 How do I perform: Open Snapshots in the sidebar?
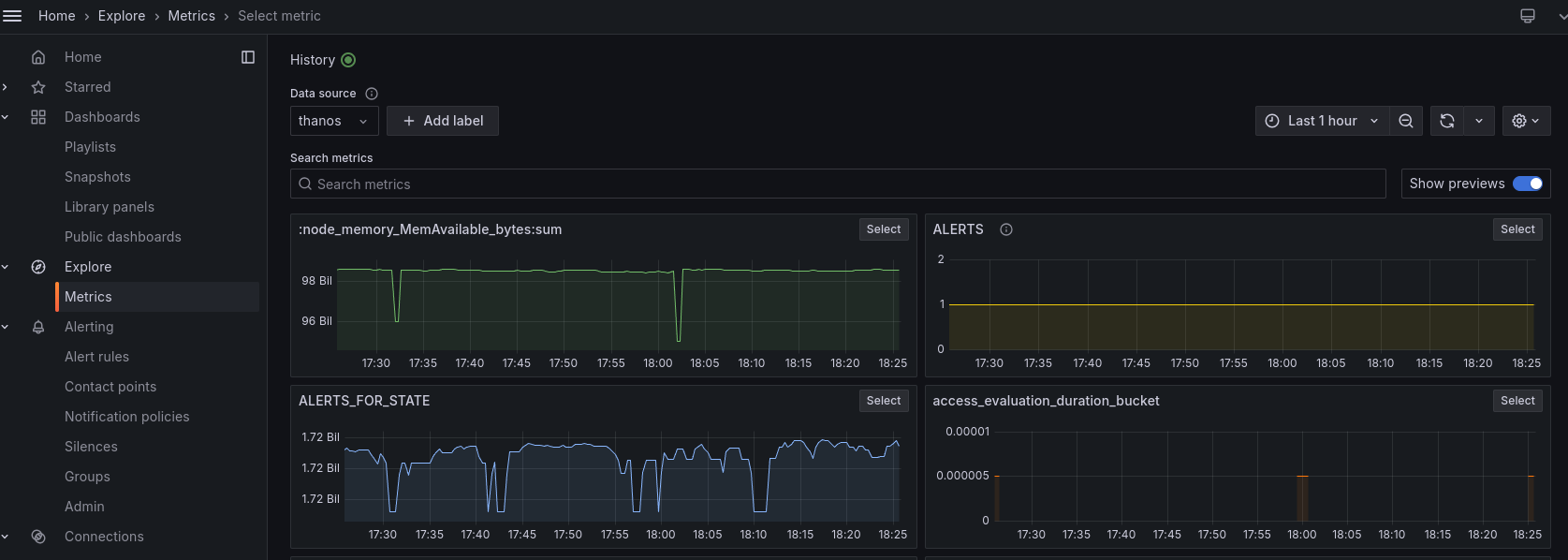(97, 177)
